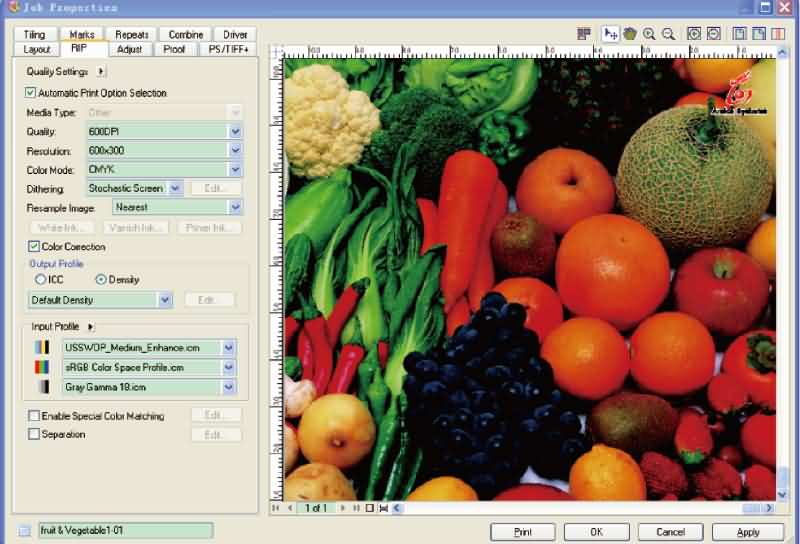Uncheck the Color Correction checkbox
Screen dimensions: 800x544
34,246
